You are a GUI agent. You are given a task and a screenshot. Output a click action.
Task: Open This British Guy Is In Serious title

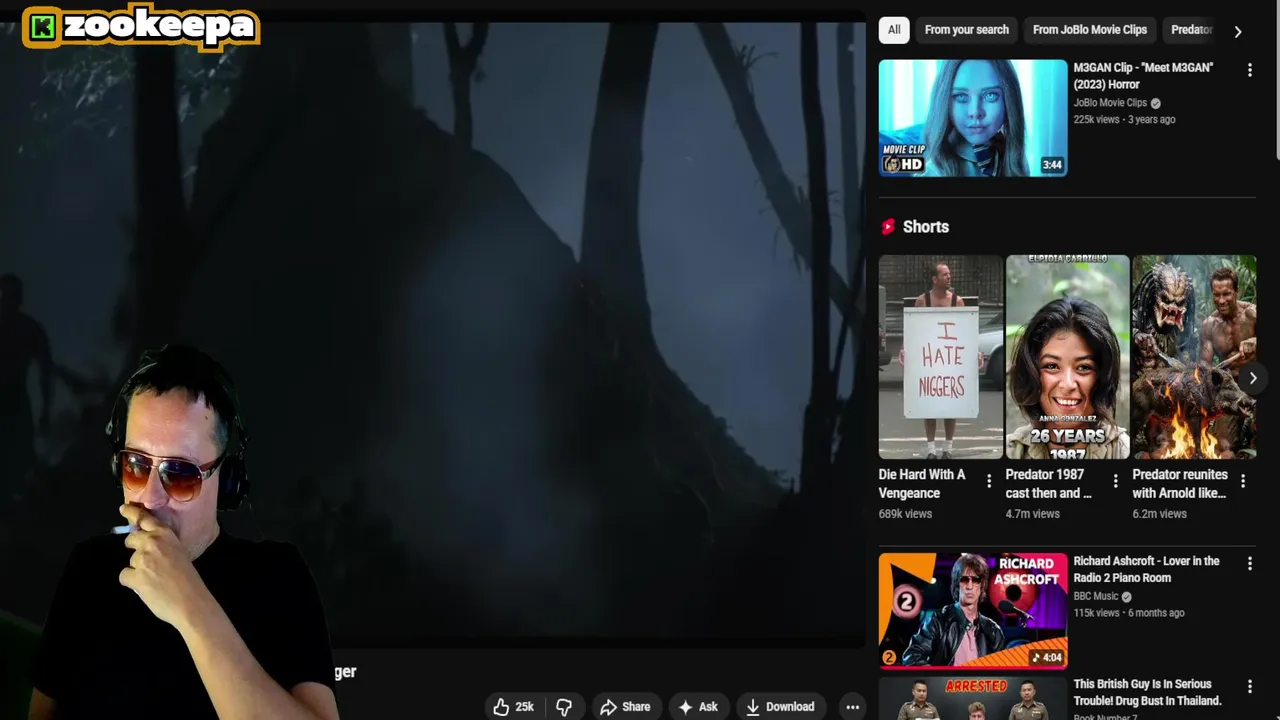point(1148,692)
